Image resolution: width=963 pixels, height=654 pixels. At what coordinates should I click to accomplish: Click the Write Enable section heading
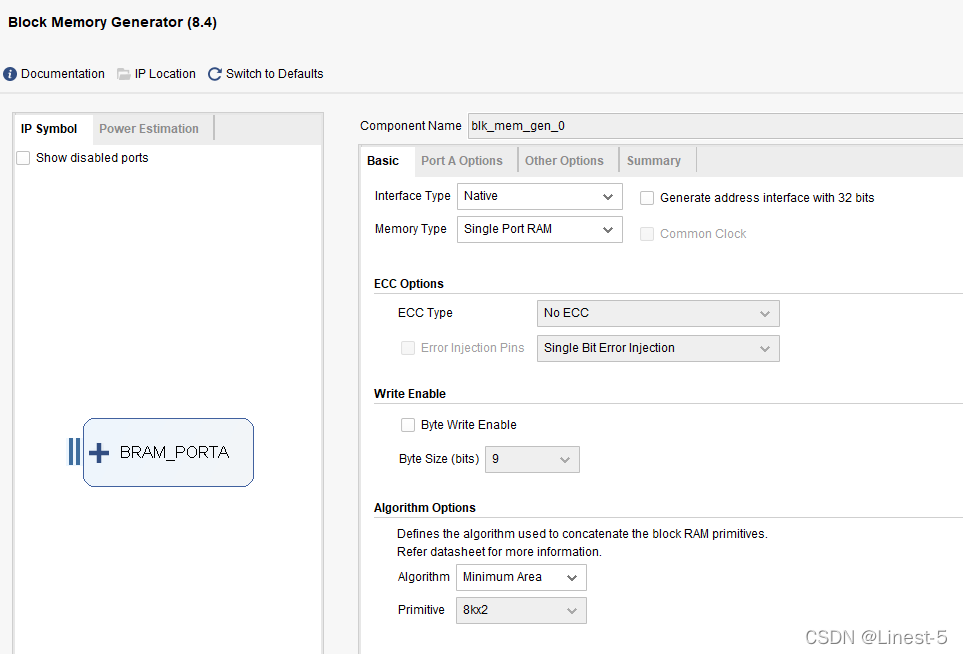410,394
